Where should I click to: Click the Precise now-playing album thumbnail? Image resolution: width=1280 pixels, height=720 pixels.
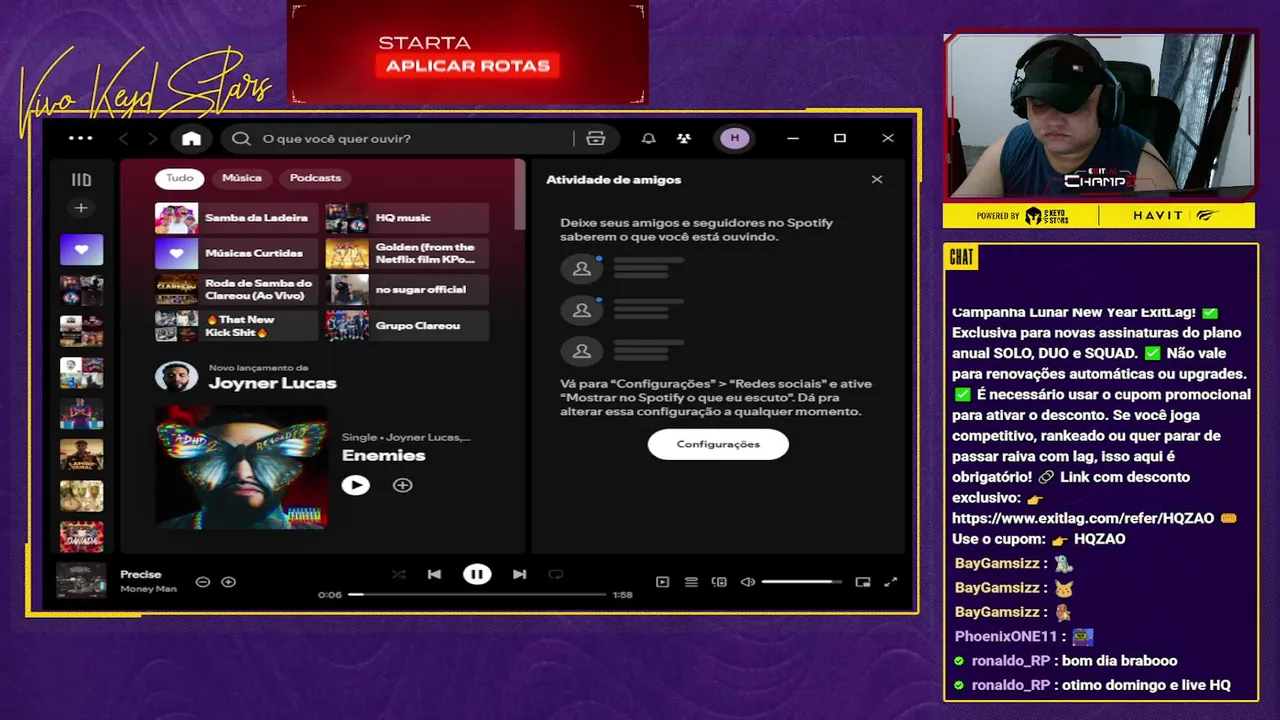81,581
